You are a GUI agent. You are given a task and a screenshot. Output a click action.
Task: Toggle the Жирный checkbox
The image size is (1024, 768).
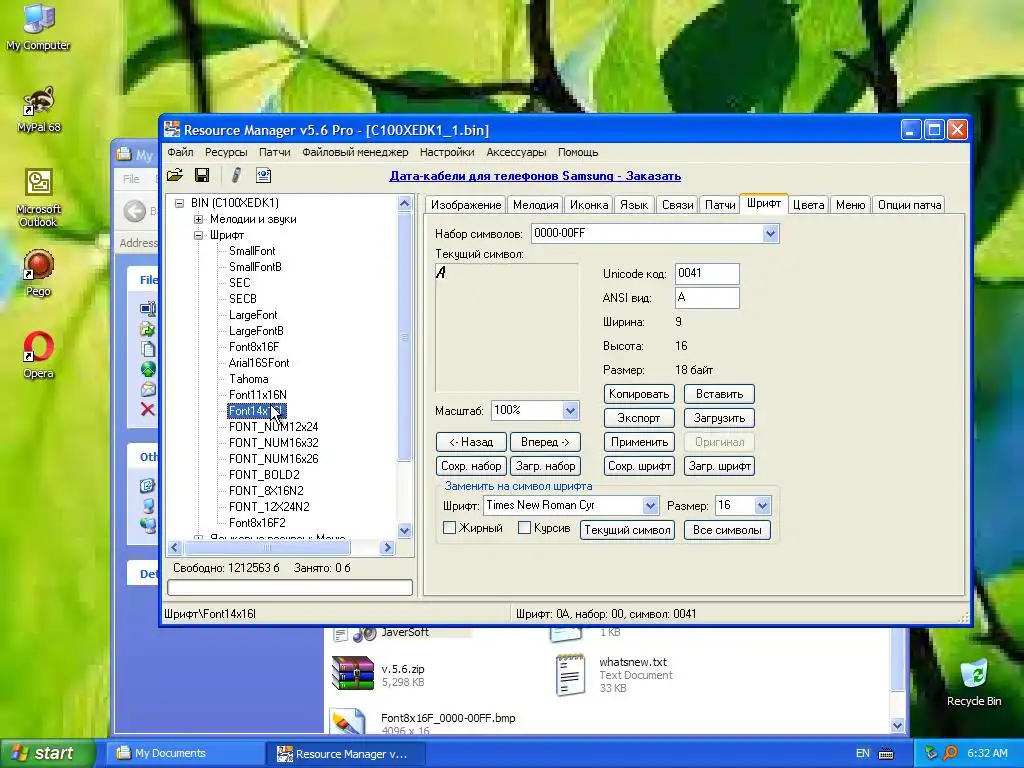(x=449, y=528)
